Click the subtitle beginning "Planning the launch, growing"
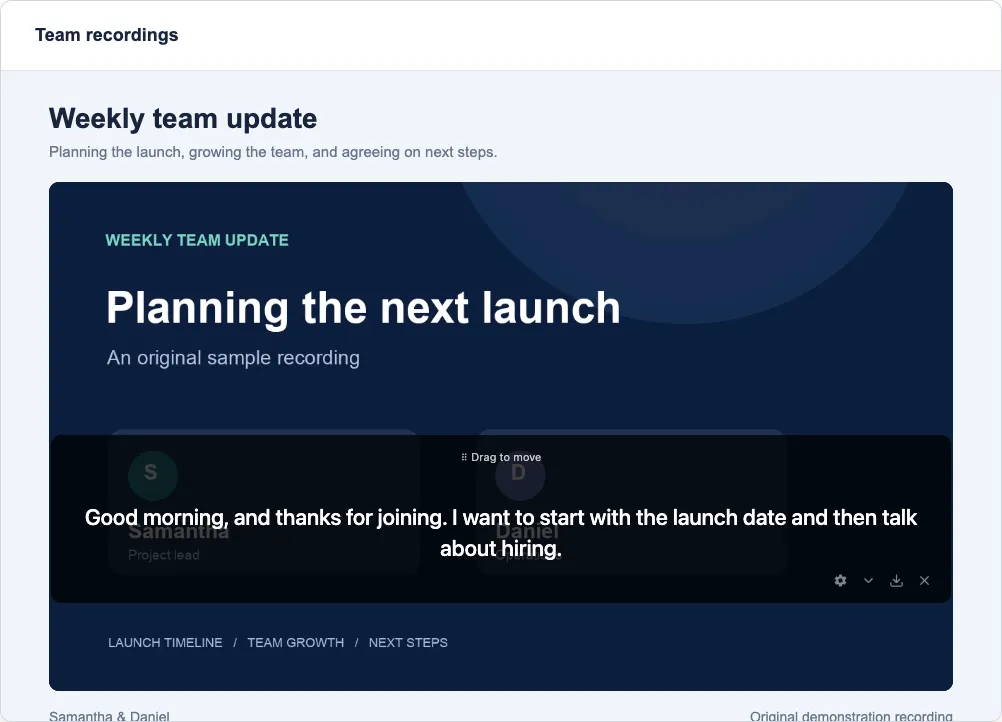 pos(273,152)
